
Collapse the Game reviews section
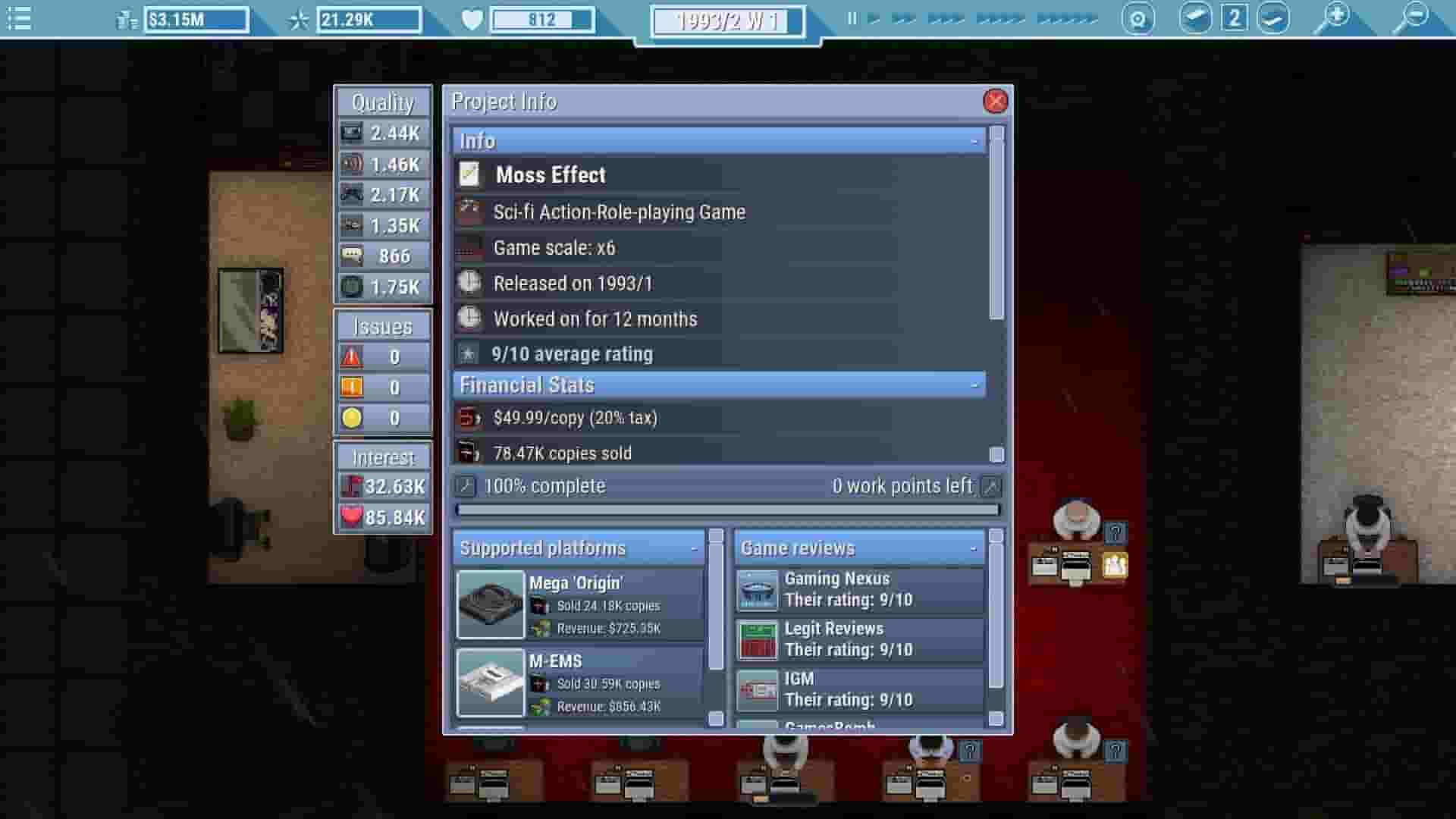(974, 548)
